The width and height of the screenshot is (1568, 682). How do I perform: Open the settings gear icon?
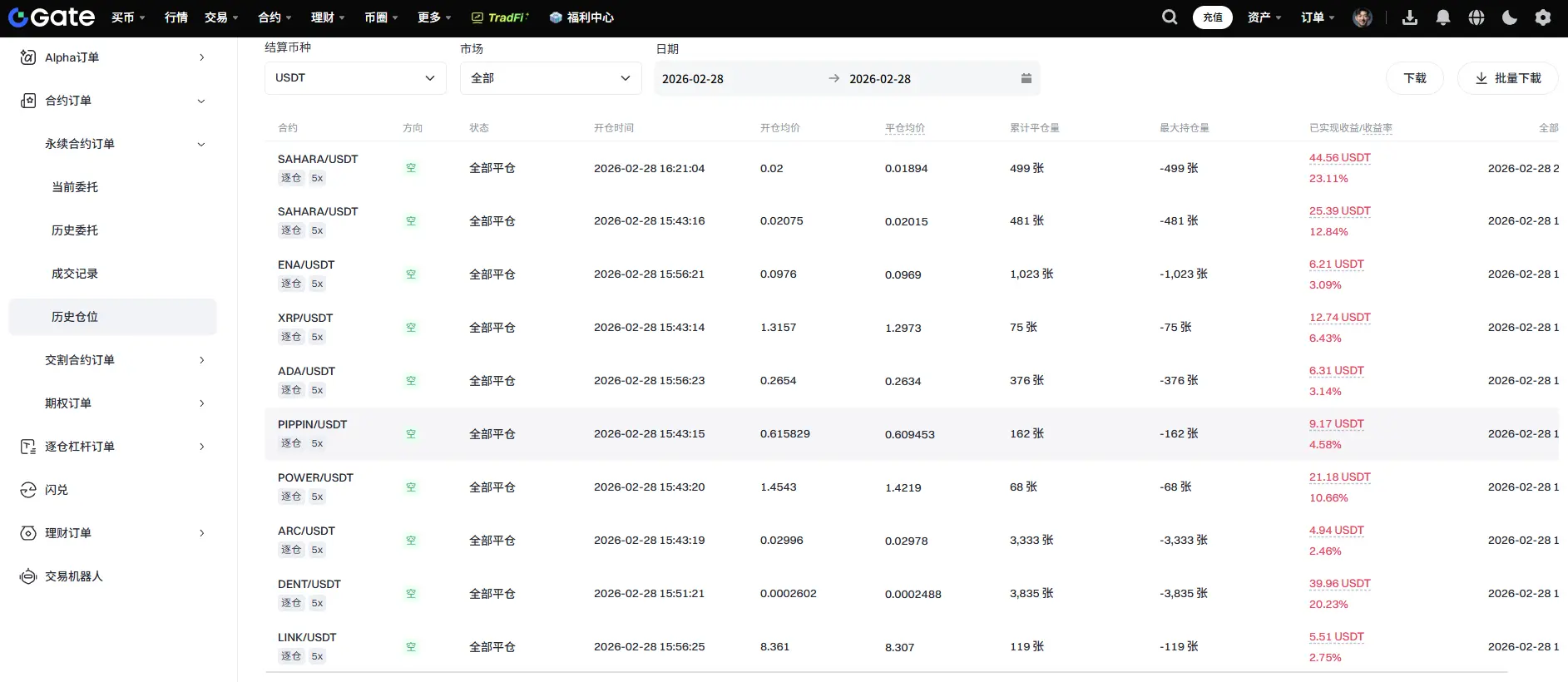[1543, 17]
